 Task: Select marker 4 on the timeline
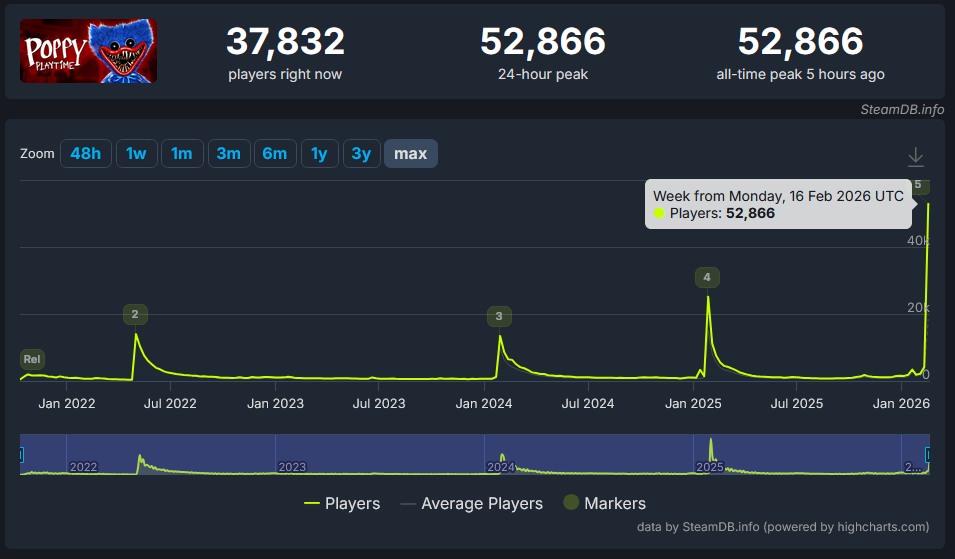point(707,277)
